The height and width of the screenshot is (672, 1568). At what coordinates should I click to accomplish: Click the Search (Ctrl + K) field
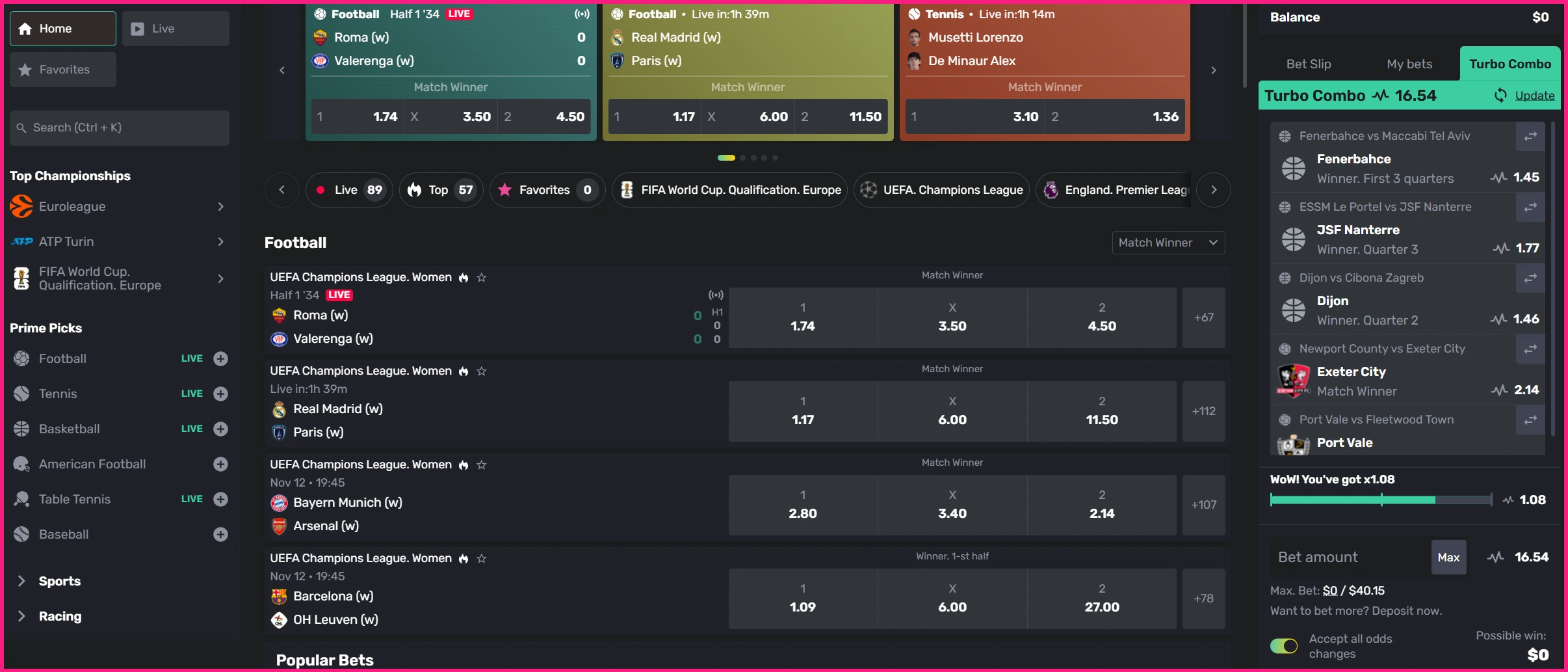[x=120, y=128]
